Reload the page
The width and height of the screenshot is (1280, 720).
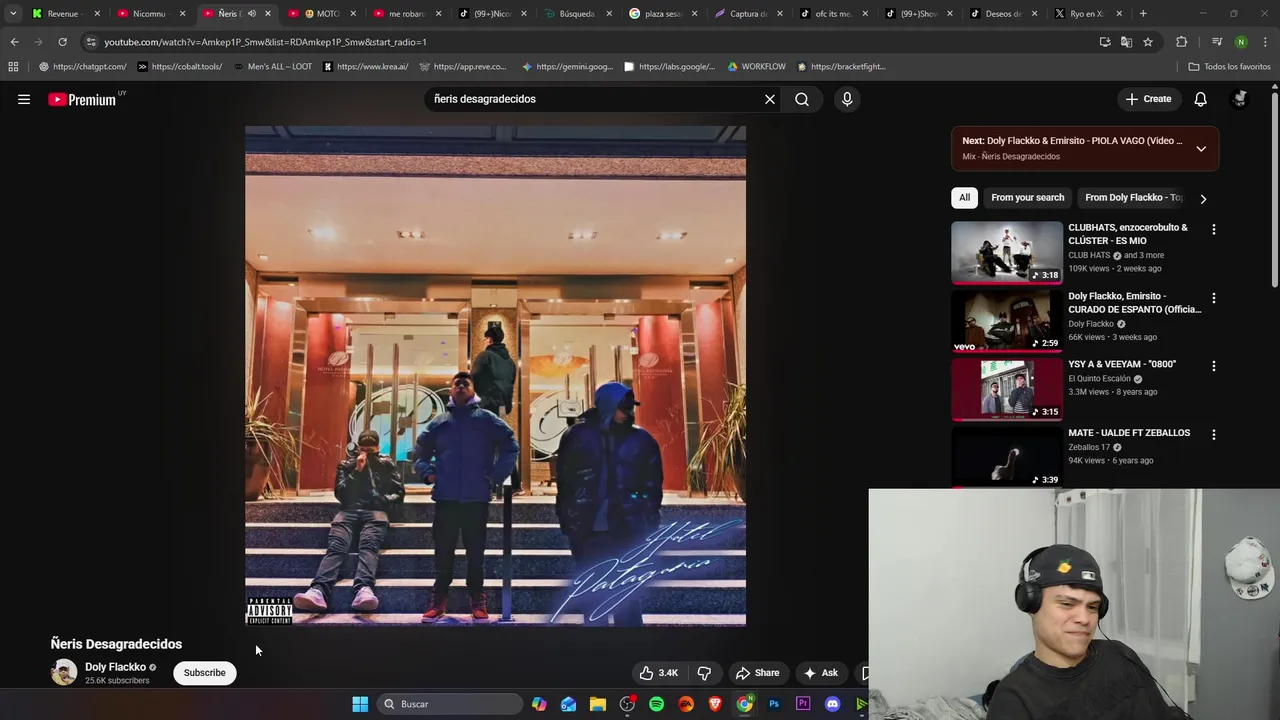pyautogui.click(x=62, y=42)
